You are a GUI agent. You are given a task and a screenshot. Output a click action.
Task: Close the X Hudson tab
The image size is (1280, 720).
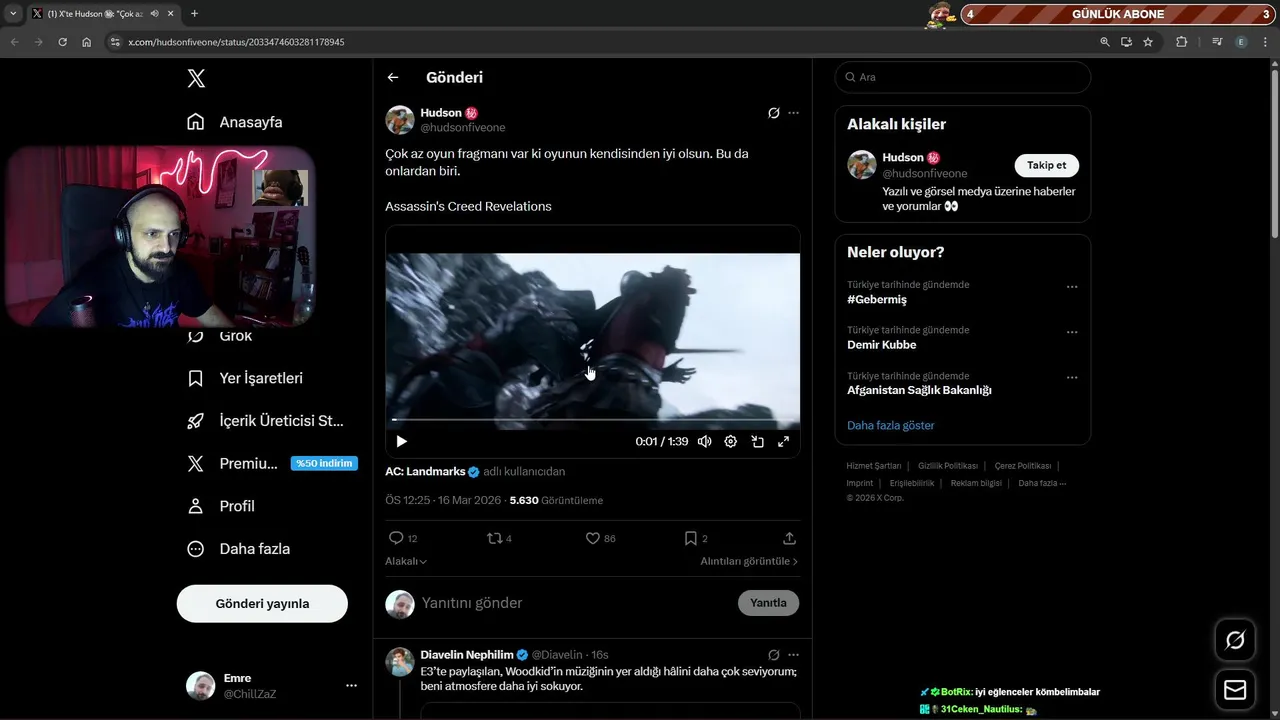pyautogui.click(x=171, y=13)
